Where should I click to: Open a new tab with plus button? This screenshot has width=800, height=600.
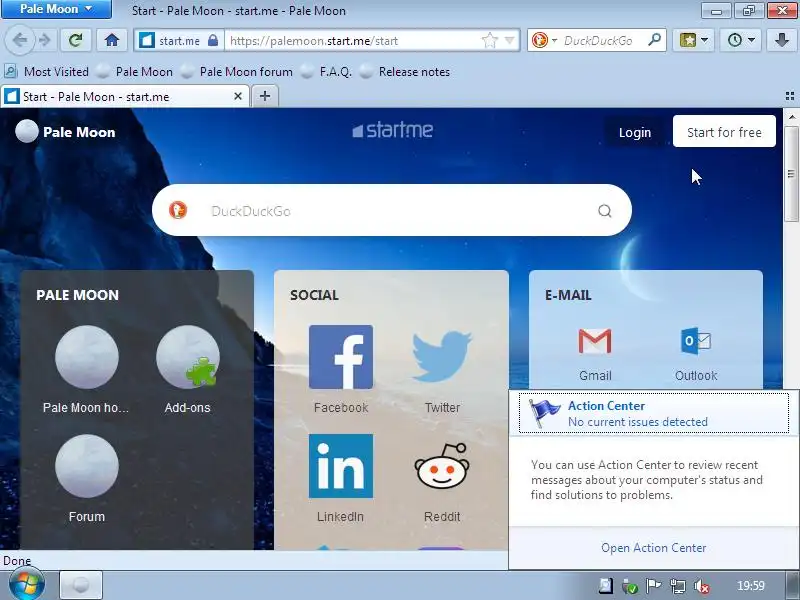coord(265,96)
